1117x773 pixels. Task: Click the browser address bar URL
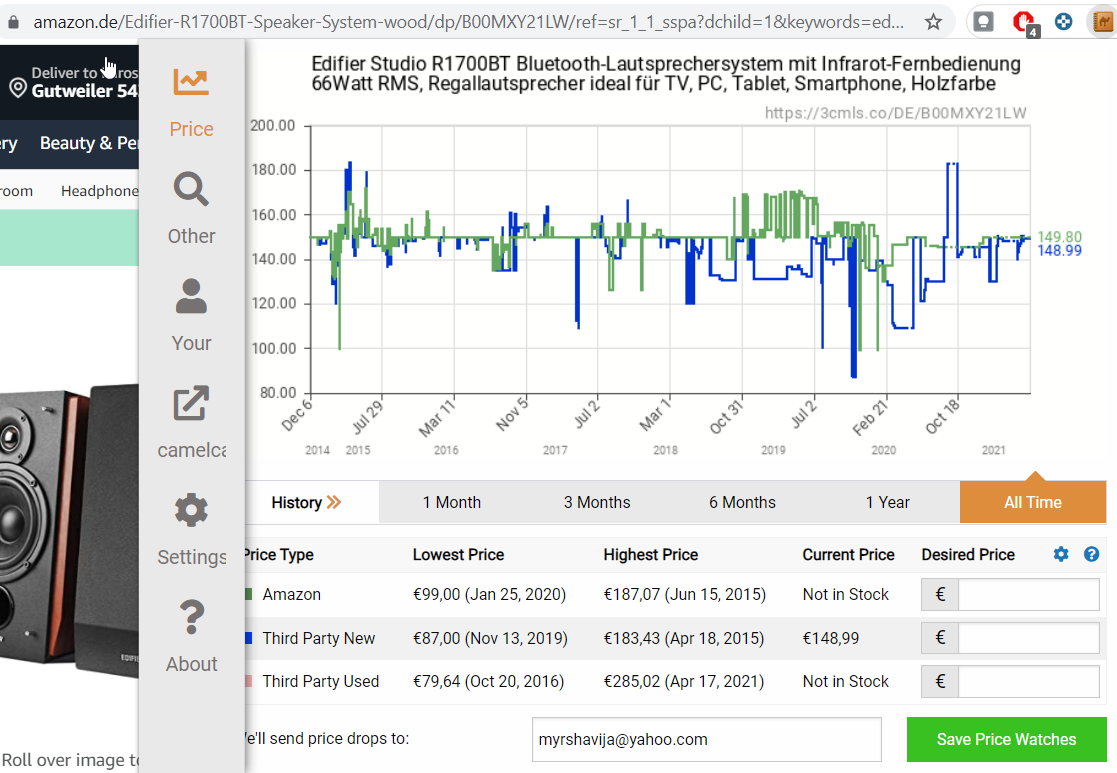click(469, 22)
